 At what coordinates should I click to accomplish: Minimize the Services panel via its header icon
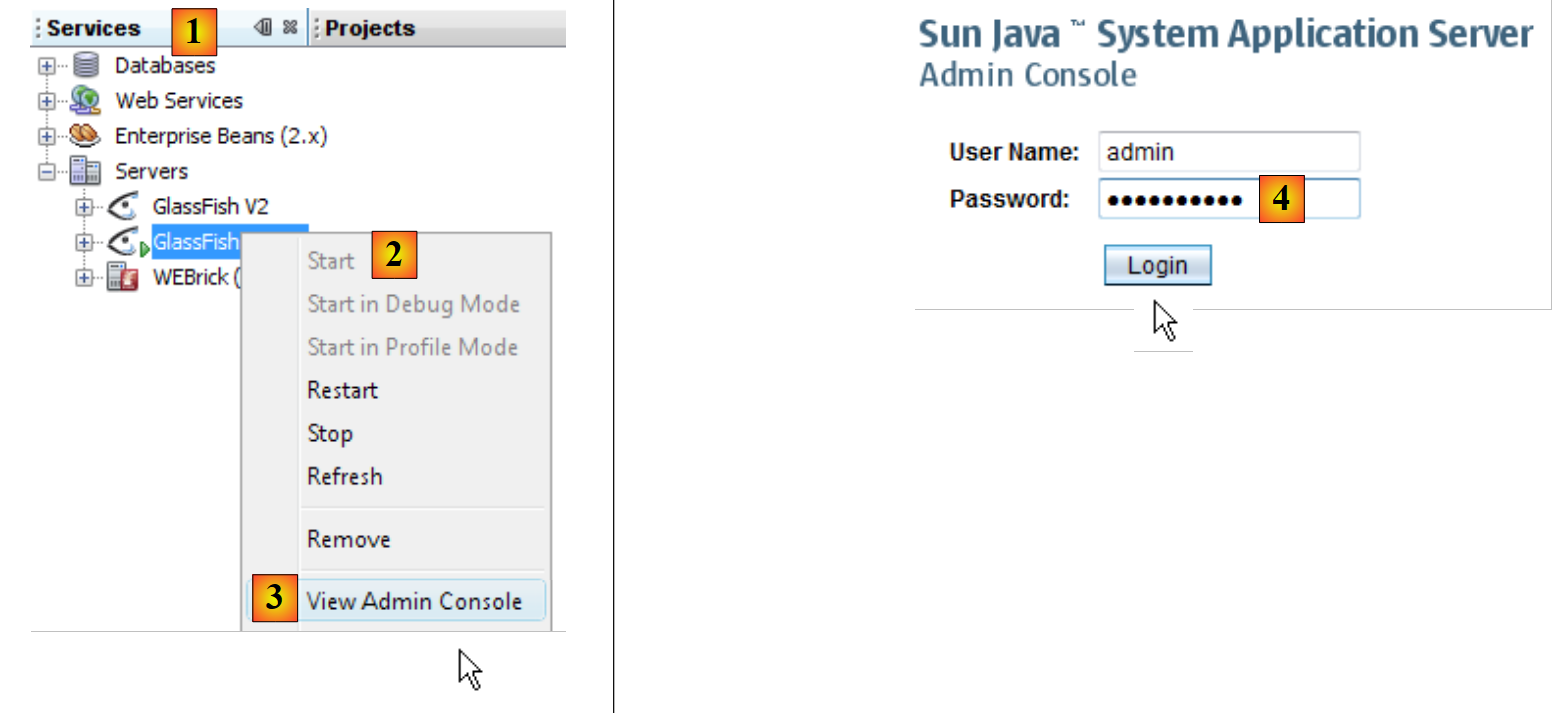263,28
